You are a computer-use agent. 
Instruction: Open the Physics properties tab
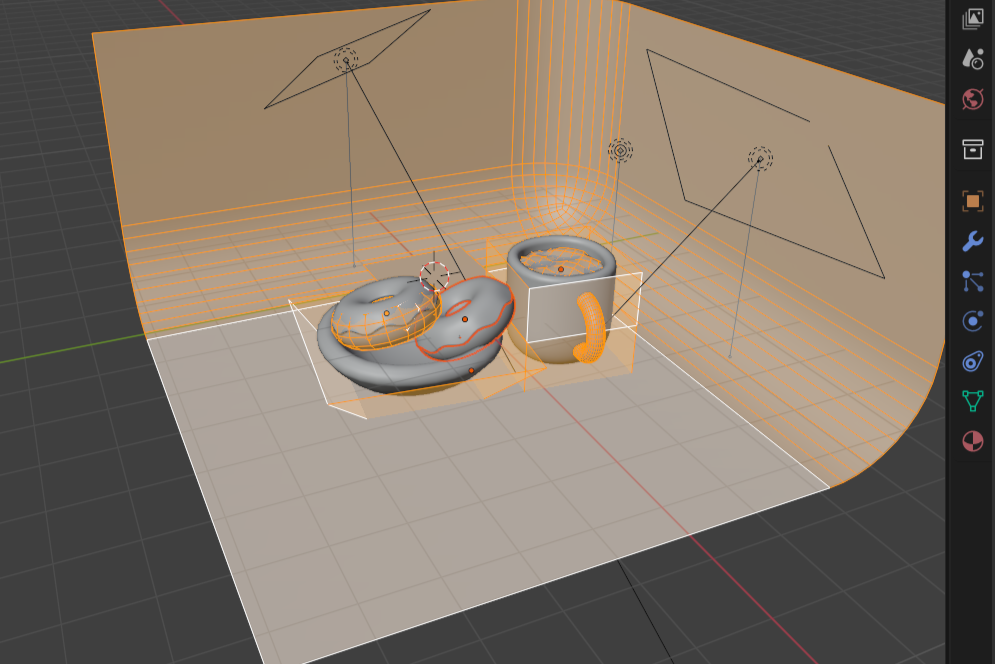pos(972,321)
